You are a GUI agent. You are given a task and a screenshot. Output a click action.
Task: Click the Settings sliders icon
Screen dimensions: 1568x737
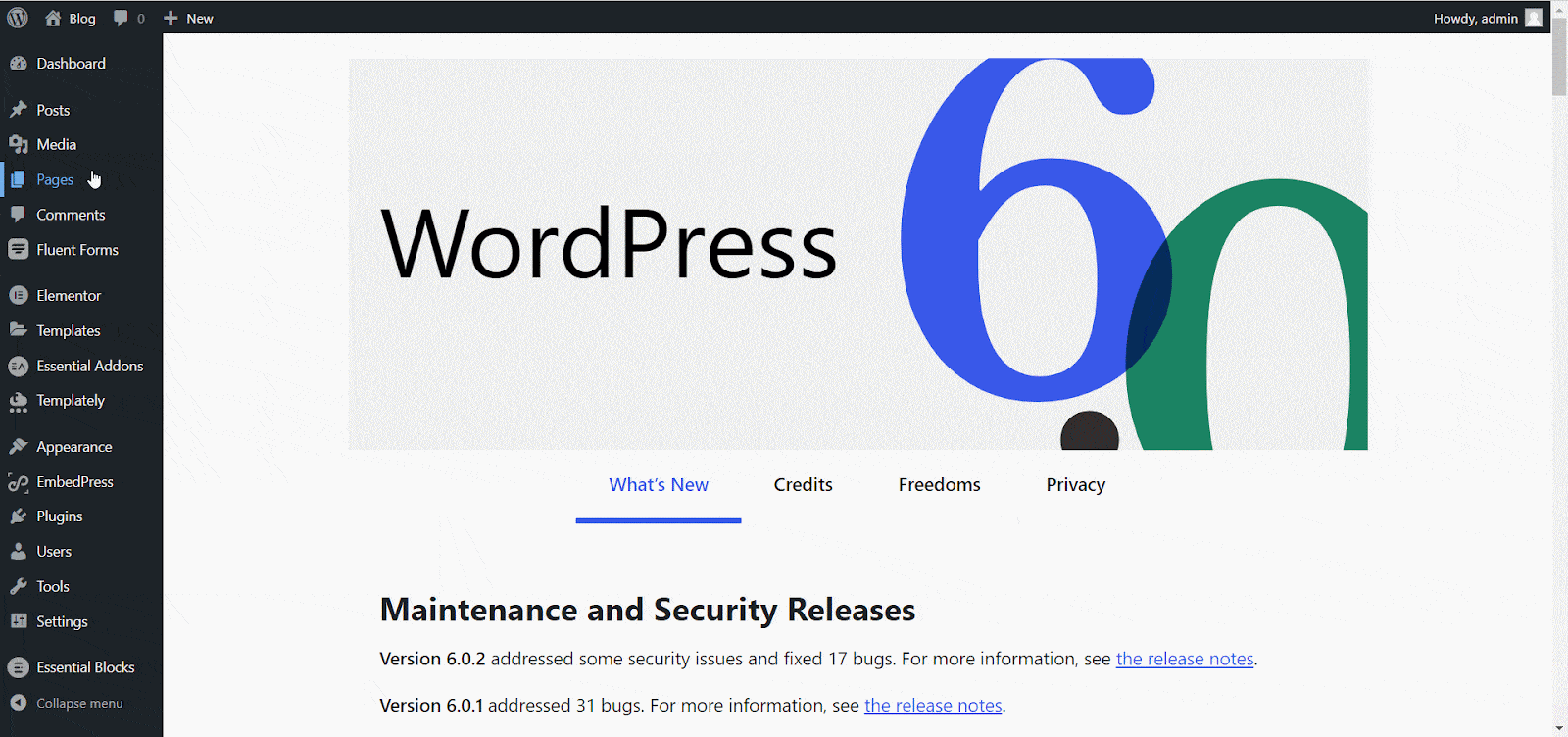pyautogui.click(x=18, y=621)
